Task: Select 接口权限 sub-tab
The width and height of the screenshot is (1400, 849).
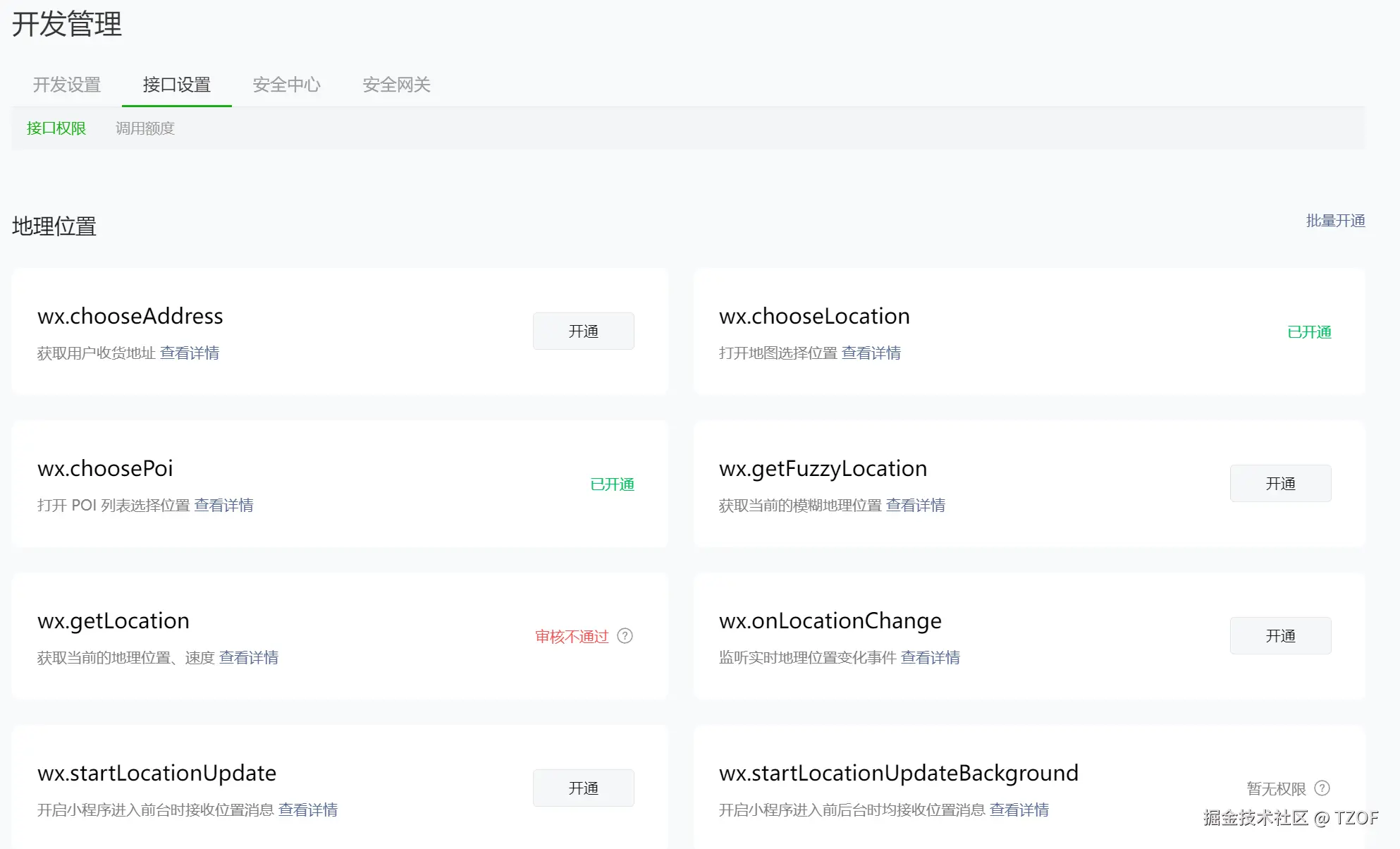Action: click(x=56, y=128)
